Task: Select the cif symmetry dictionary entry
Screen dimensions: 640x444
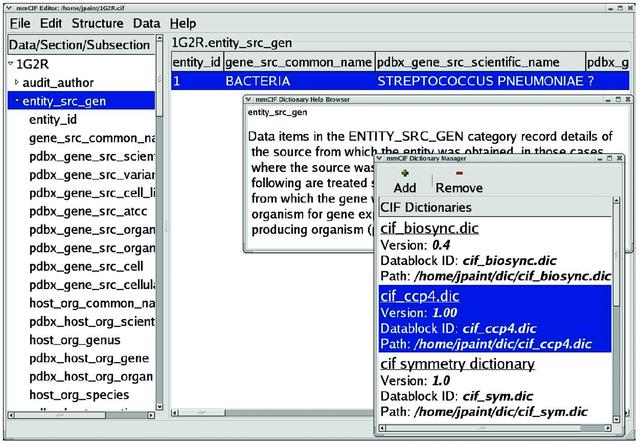Action: pos(495,387)
